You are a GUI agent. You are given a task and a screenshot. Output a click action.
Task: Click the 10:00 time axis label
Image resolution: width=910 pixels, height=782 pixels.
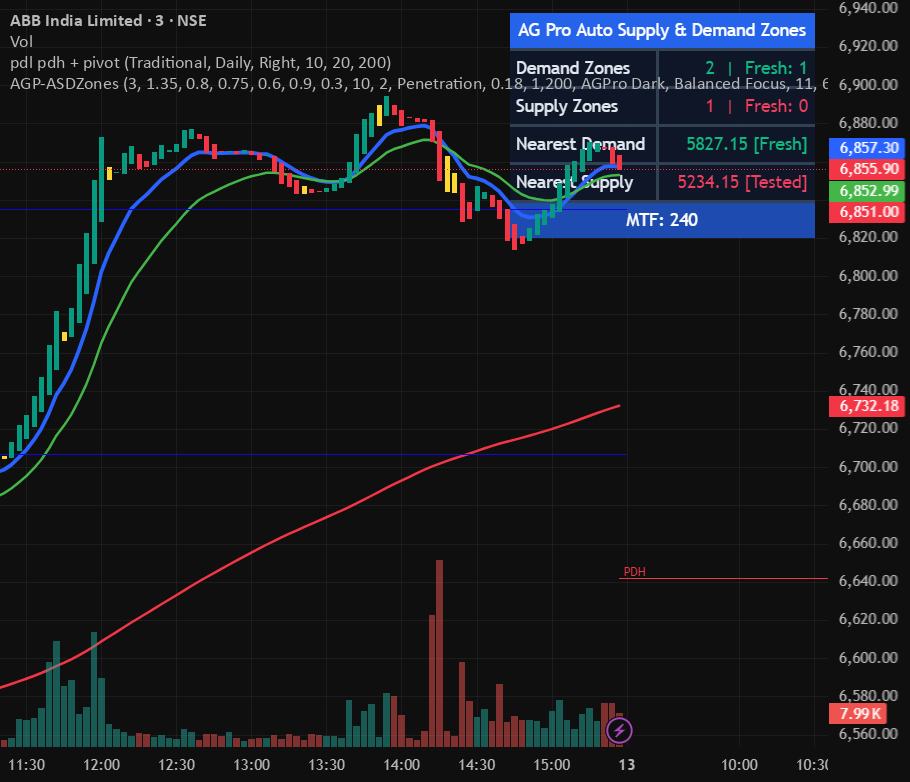click(x=739, y=765)
